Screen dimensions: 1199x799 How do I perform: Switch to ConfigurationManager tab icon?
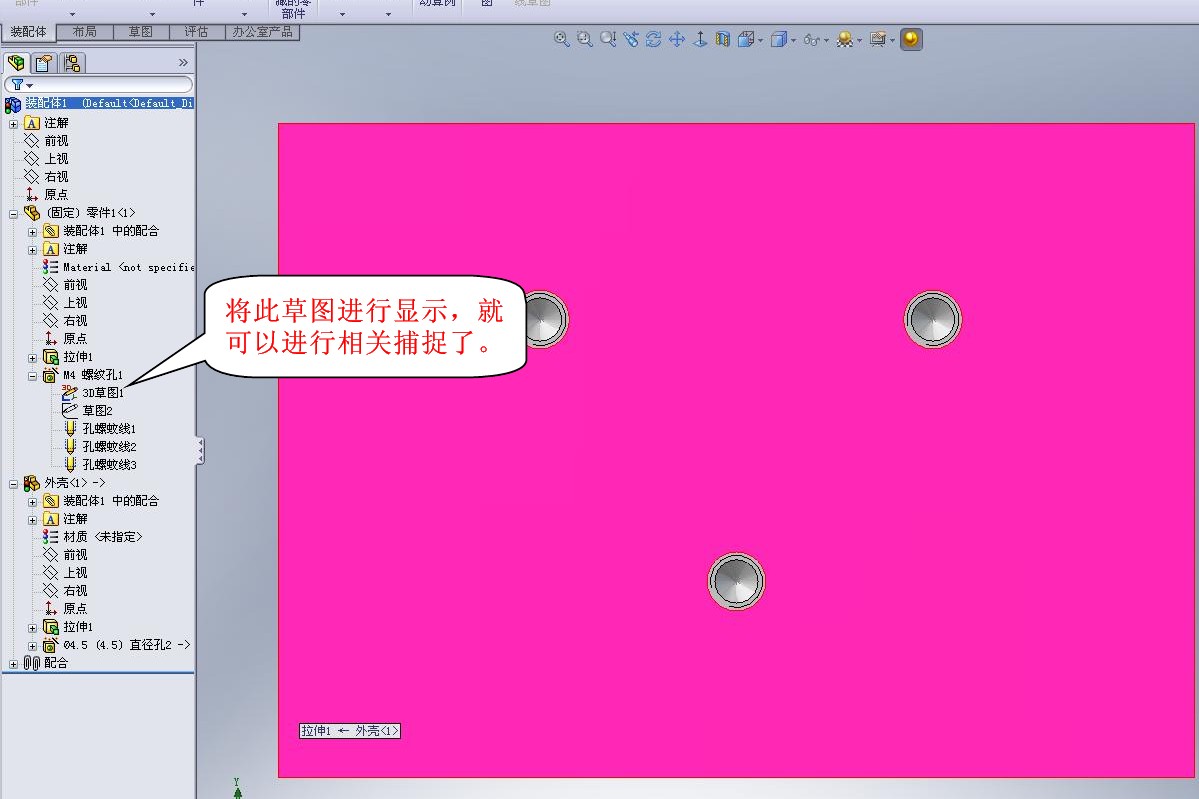click(72, 63)
